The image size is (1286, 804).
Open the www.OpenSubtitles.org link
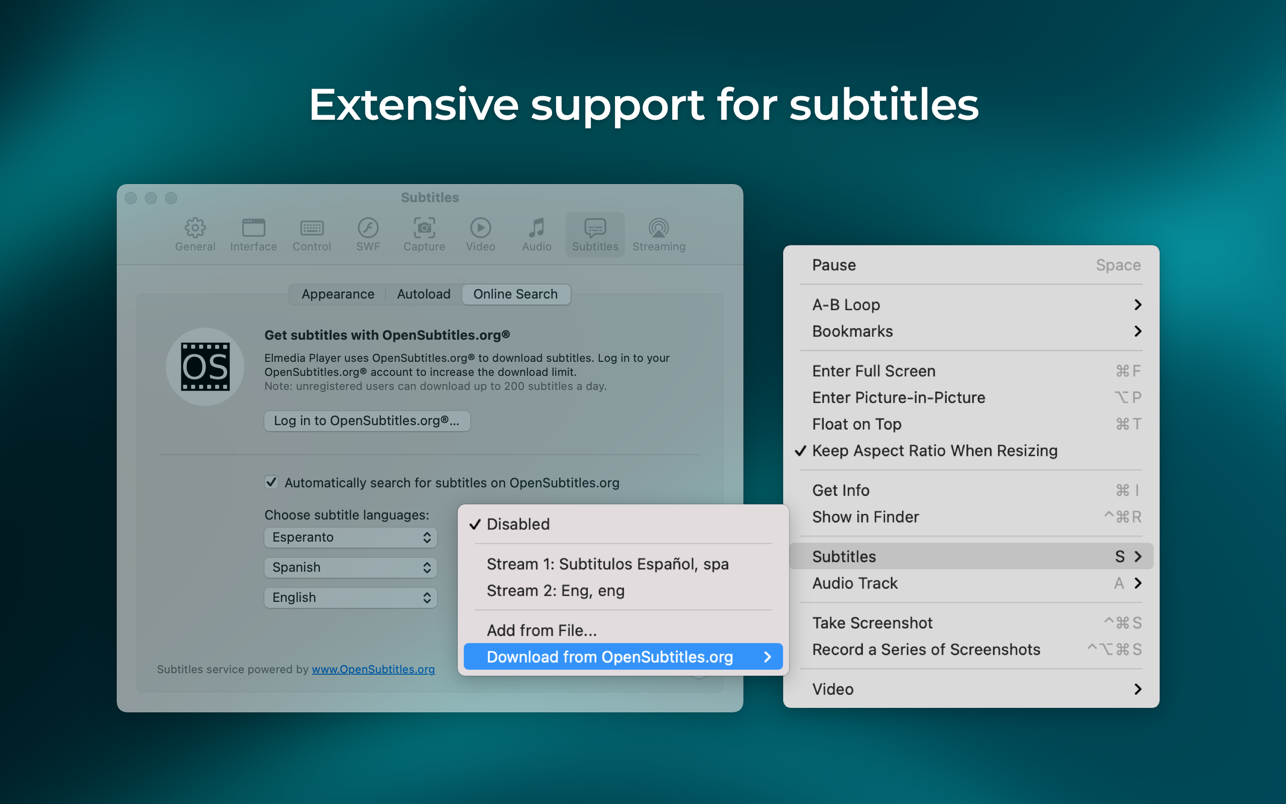tap(373, 669)
